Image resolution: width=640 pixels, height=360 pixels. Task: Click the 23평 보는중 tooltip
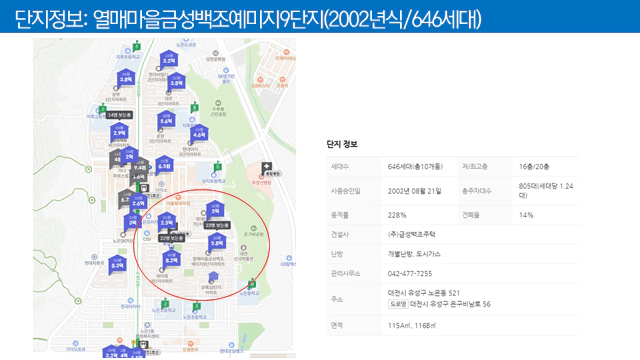[x=217, y=225]
